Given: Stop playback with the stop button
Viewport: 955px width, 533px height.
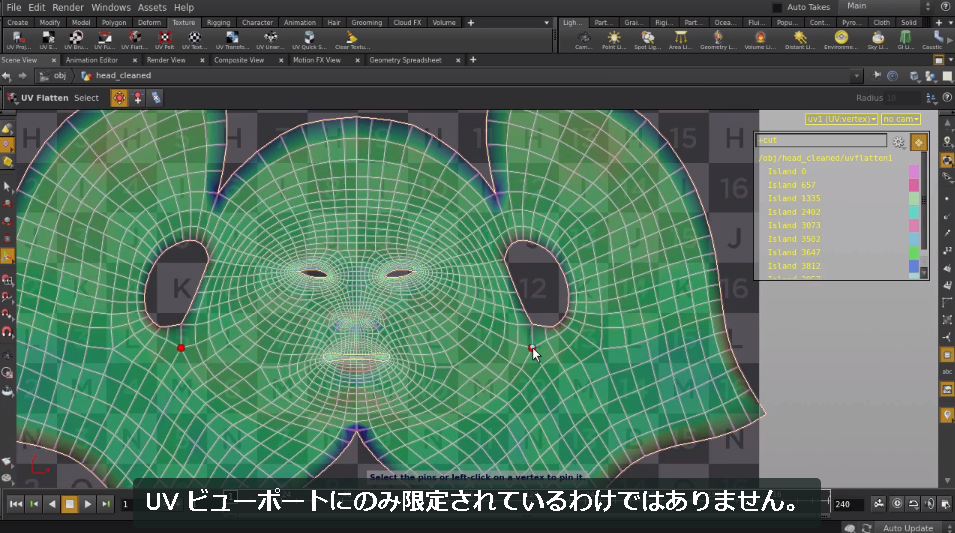Looking at the screenshot, I should (69, 504).
